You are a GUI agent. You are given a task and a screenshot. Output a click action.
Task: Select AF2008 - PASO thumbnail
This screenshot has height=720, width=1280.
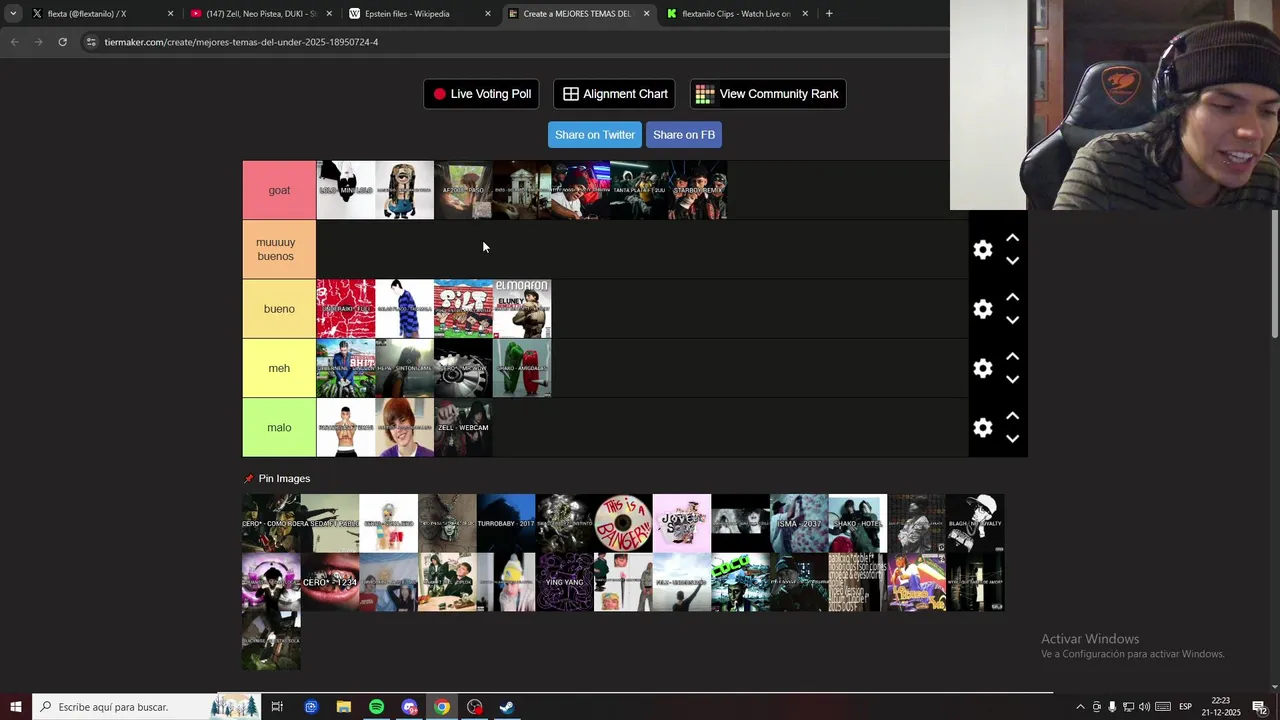click(x=463, y=190)
